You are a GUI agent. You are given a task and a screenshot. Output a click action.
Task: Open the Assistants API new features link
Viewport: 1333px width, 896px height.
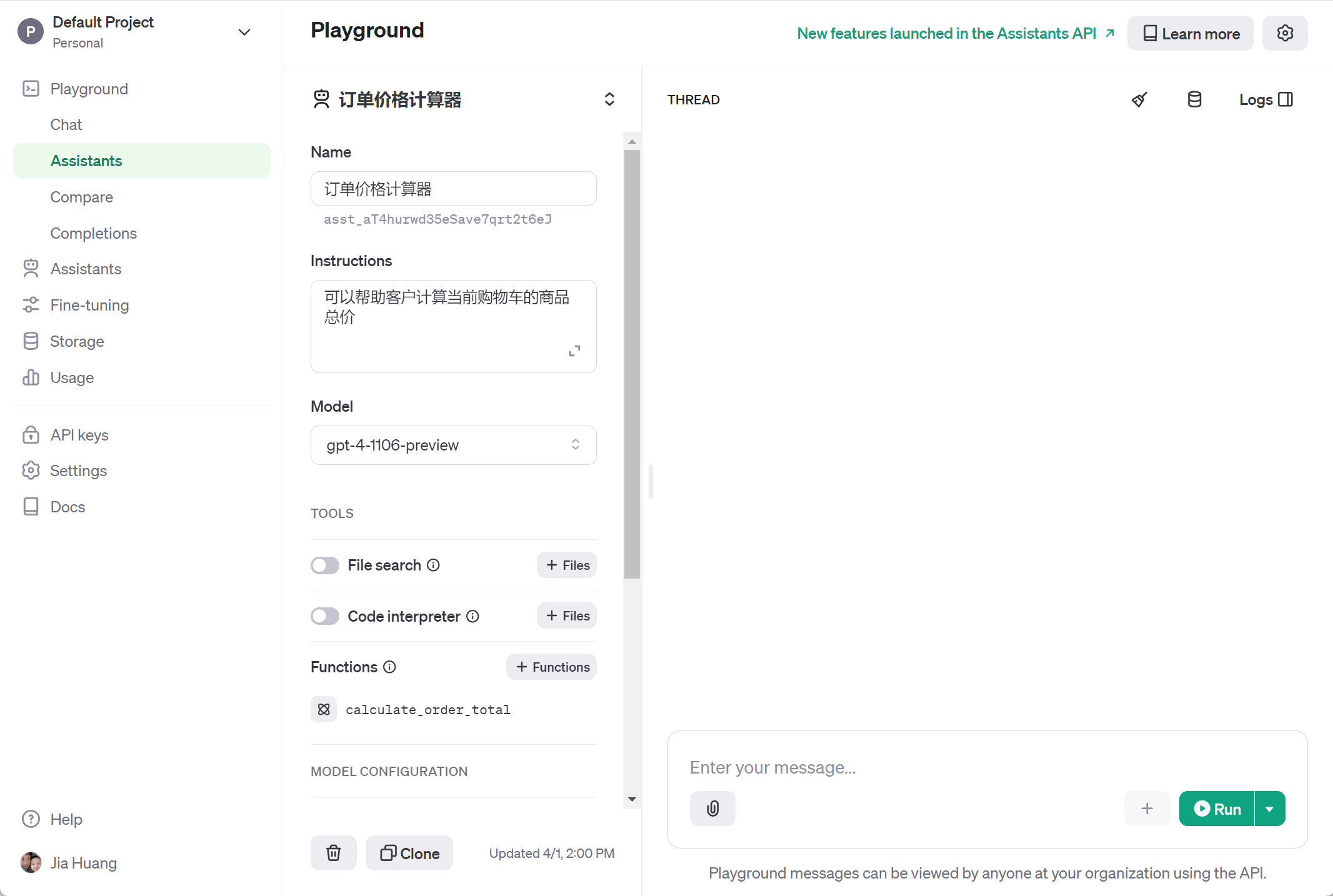coord(955,33)
